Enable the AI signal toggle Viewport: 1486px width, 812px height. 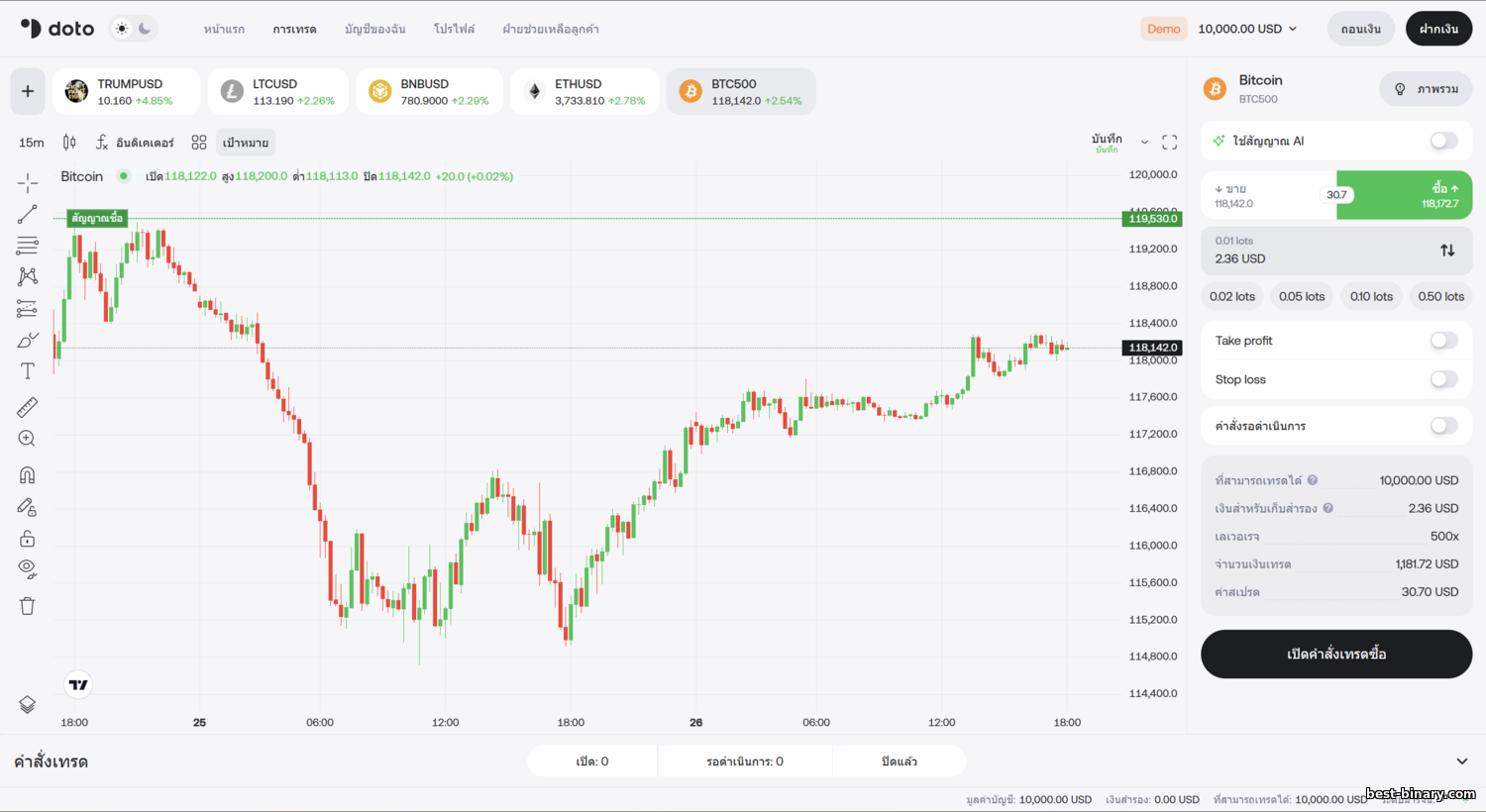[1443, 141]
